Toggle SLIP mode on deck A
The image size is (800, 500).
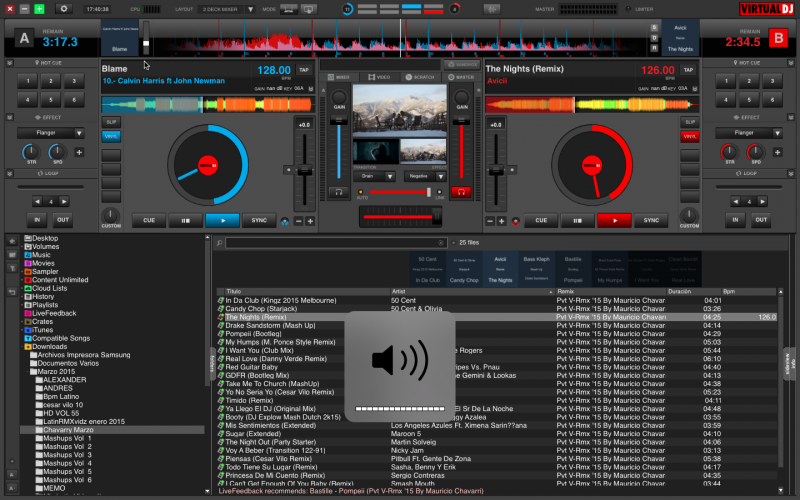pyautogui.click(x=111, y=122)
